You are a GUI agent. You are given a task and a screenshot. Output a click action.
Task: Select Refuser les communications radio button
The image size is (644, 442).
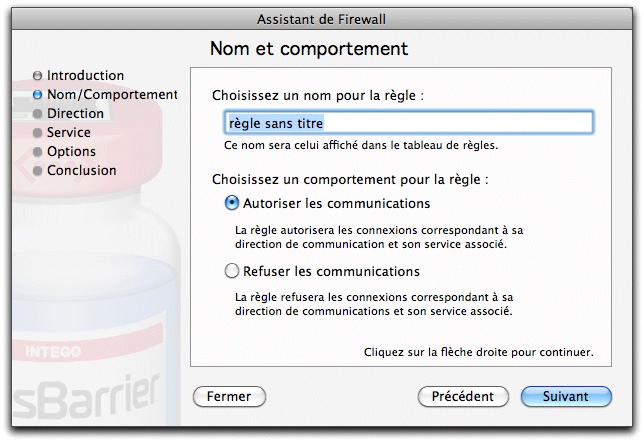[232, 271]
